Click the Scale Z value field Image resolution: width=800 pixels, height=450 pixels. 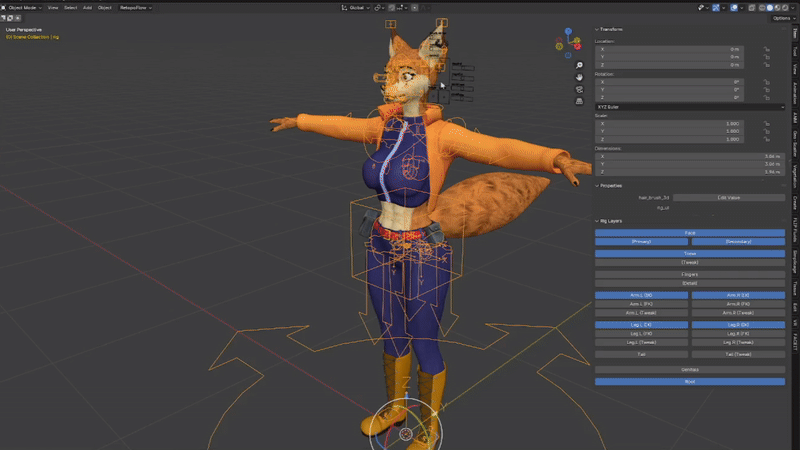669,139
